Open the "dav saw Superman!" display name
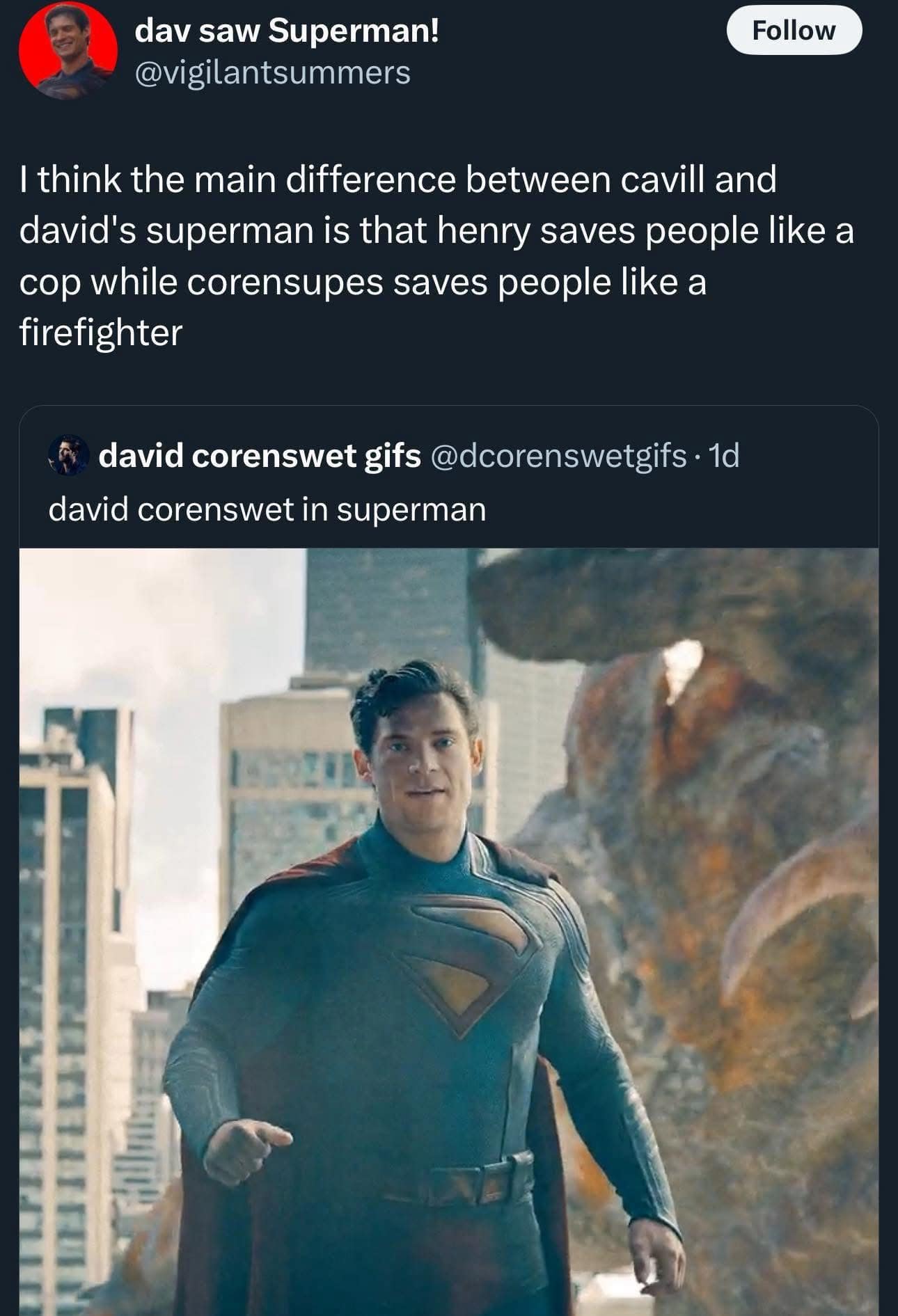 [287, 31]
